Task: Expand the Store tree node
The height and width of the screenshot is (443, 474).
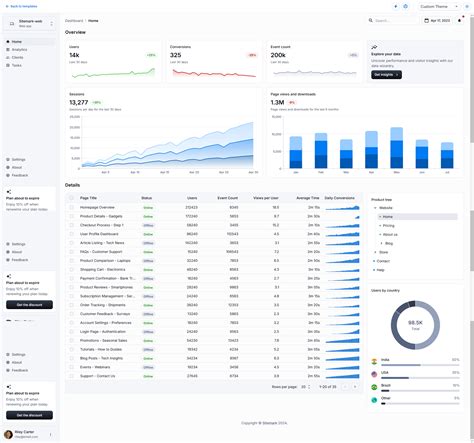Action: coord(375,252)
